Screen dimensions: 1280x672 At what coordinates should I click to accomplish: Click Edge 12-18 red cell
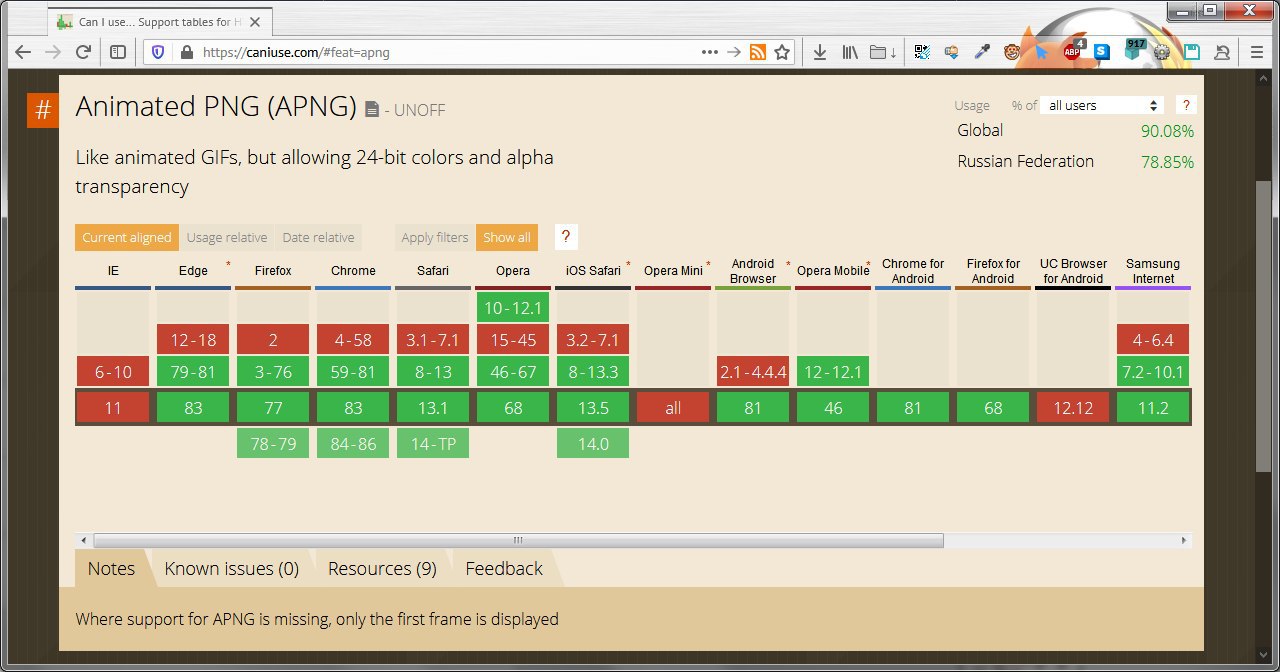(193, 339)
